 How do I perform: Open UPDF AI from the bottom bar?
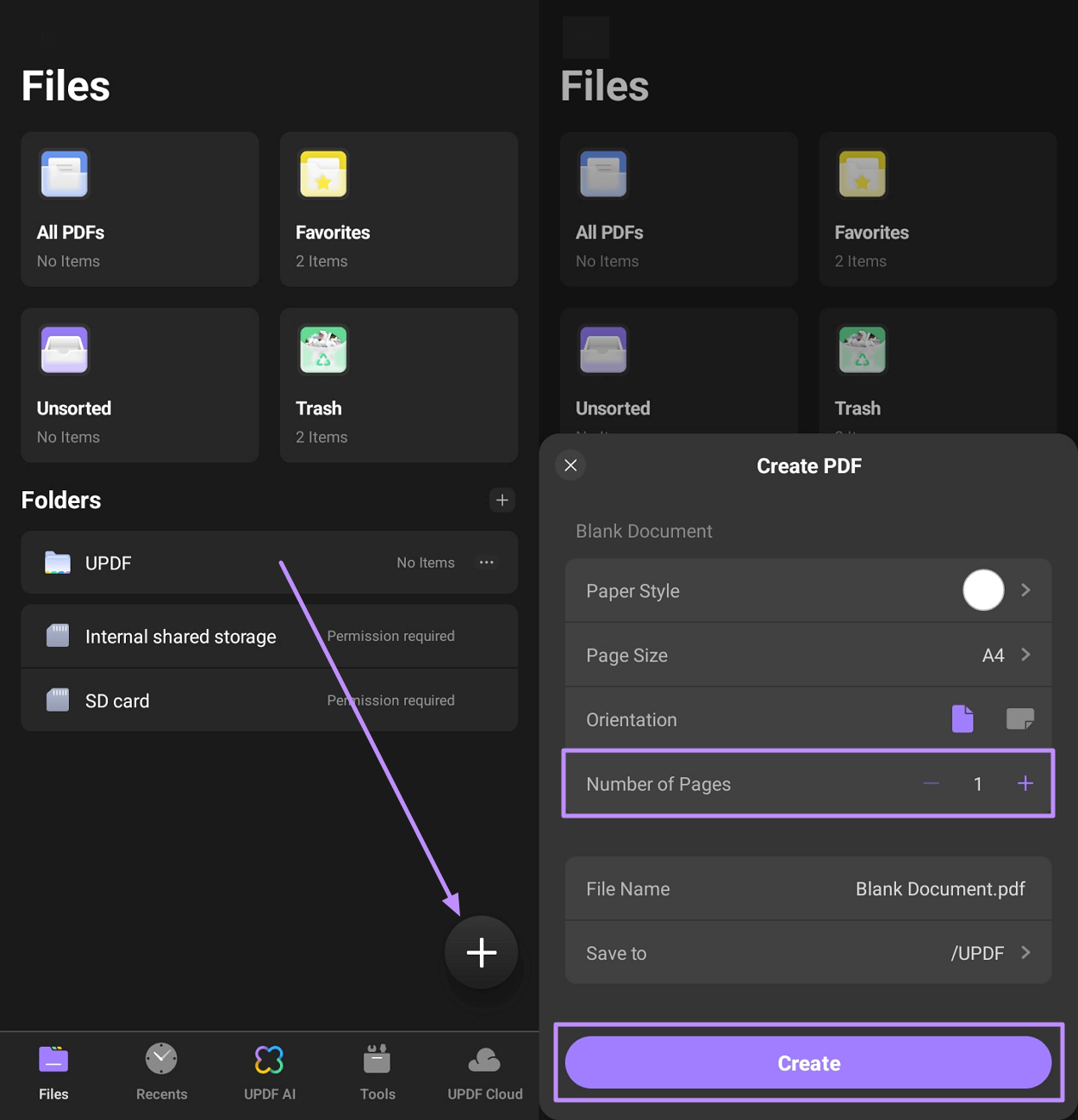tap(269, 1071)
